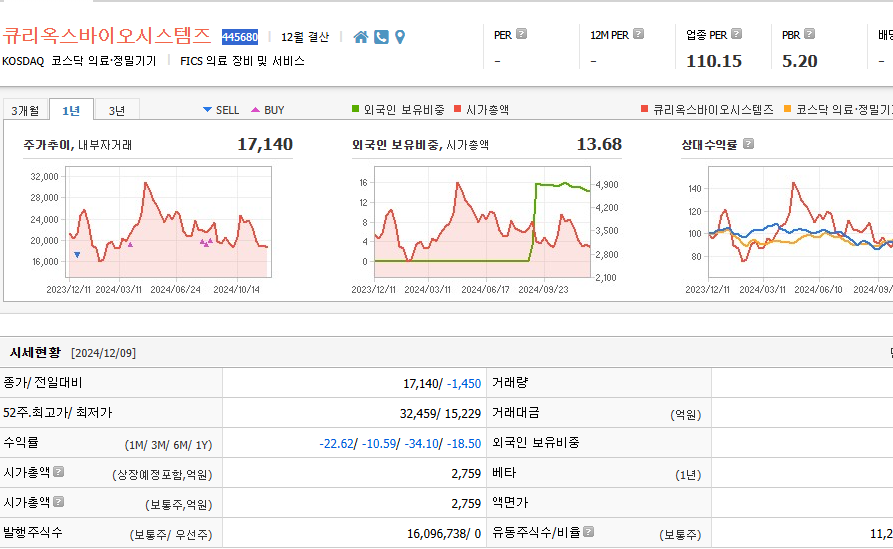Click the PBR value 5.20
The height and width of the screenshot is (549, 893).
(x=800, y=61)
